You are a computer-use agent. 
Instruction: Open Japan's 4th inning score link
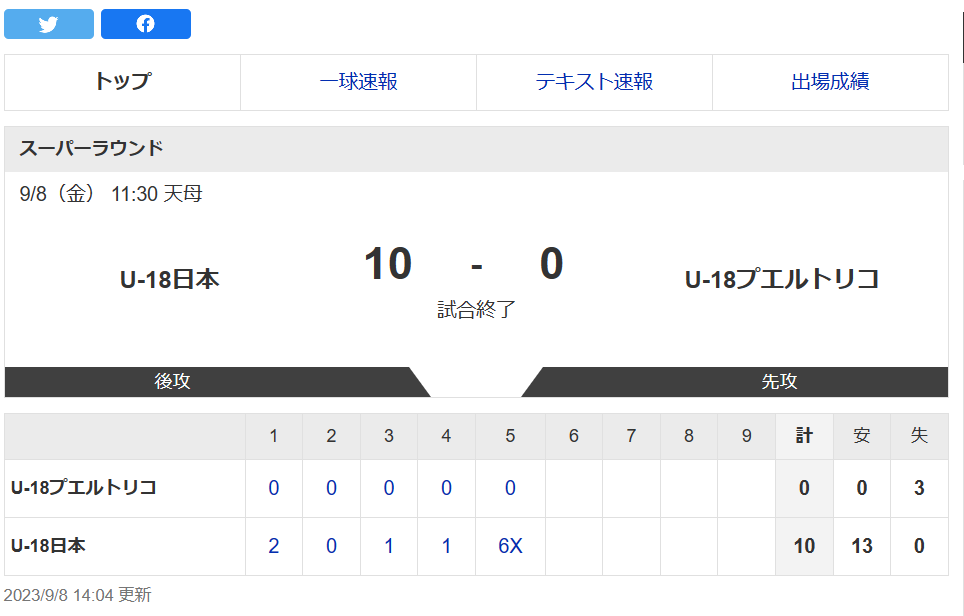pos(446,546)
